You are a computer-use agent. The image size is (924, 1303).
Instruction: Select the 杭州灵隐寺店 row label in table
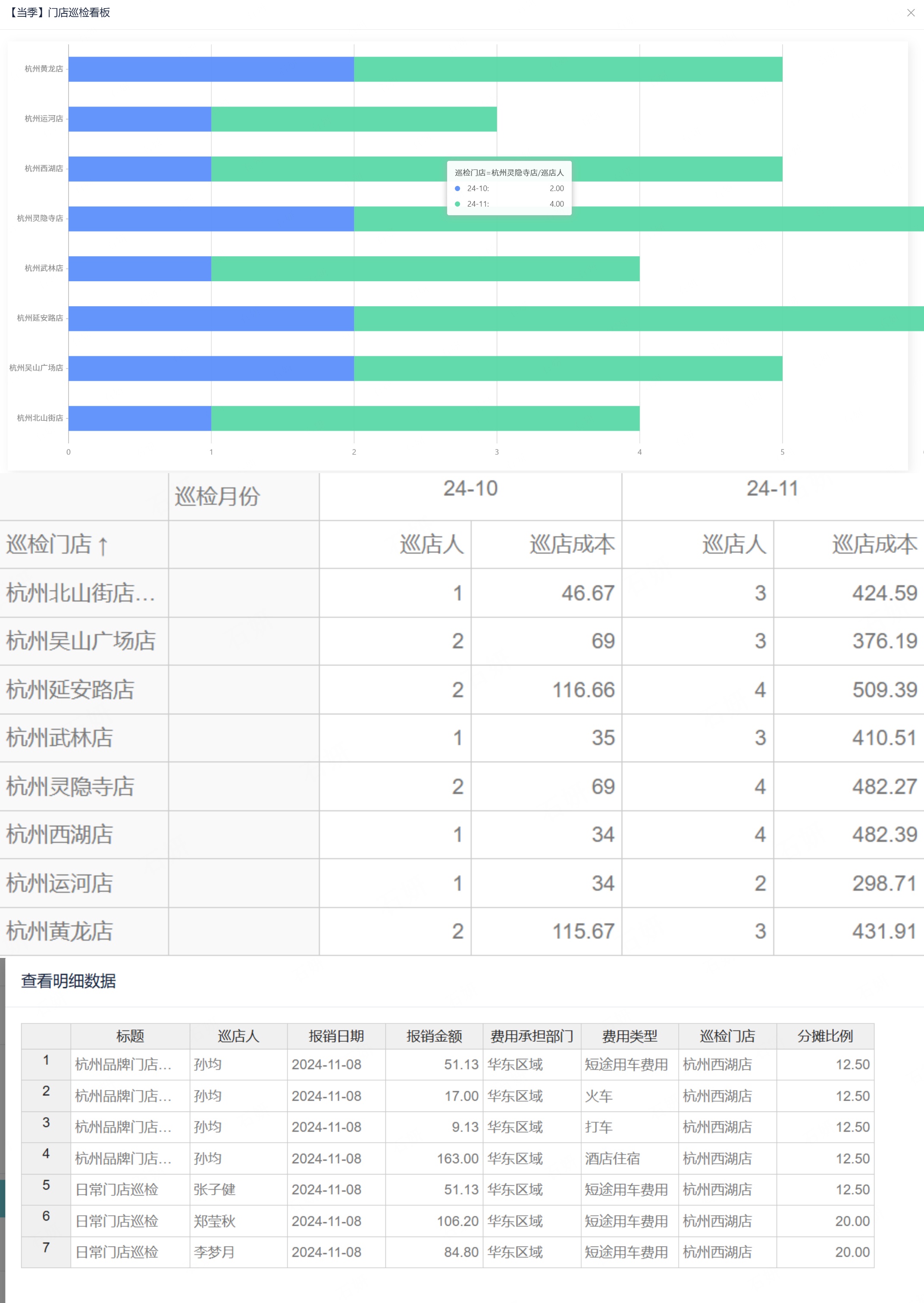coord(70,786)
